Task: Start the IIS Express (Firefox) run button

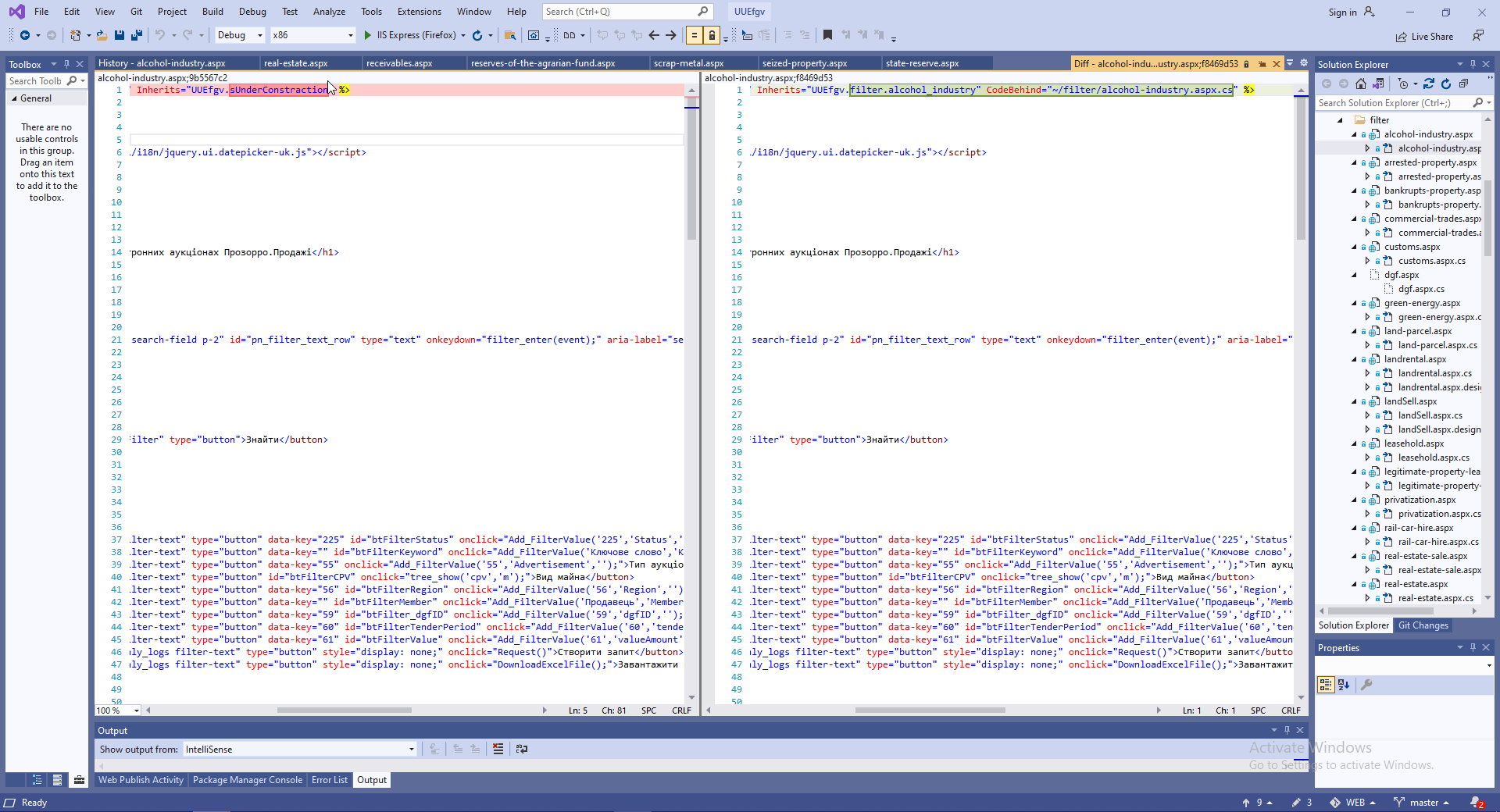Action: [x=409, y=35]
